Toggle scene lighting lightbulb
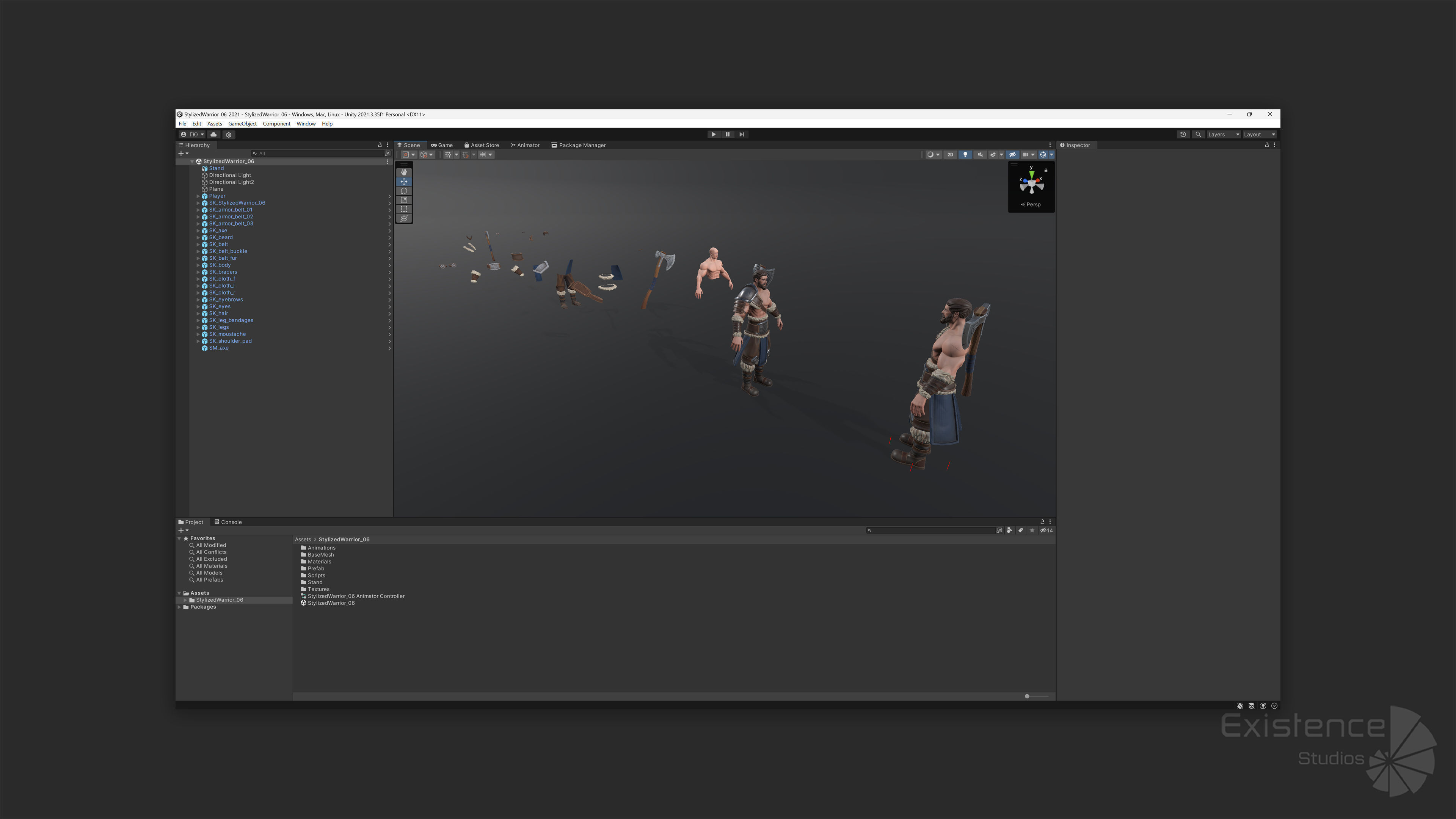This screenshot has width=1456, height=819. [x=965, y=155]
